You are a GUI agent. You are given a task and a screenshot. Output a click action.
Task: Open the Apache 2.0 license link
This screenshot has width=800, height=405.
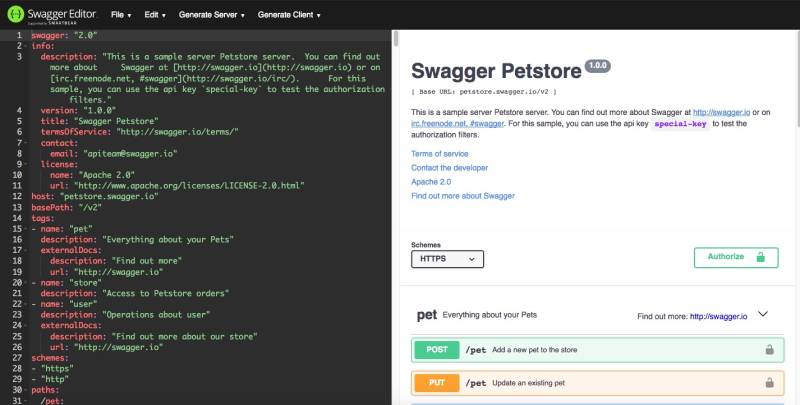click(x=433, y=182)
